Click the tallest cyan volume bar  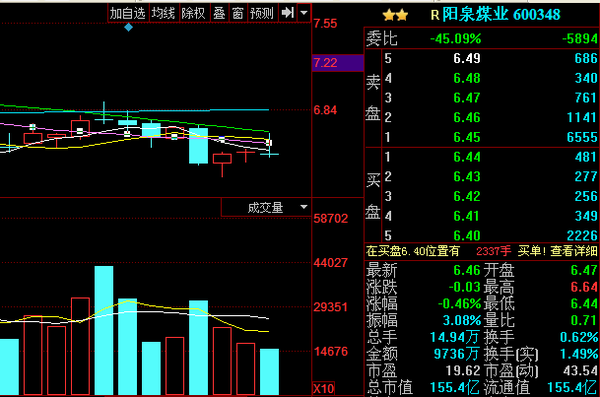104,330
